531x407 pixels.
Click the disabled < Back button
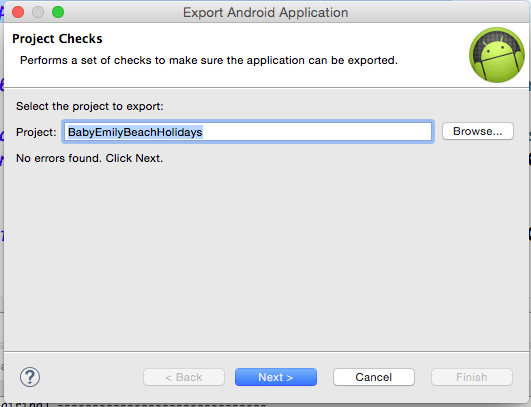point(184,377)
